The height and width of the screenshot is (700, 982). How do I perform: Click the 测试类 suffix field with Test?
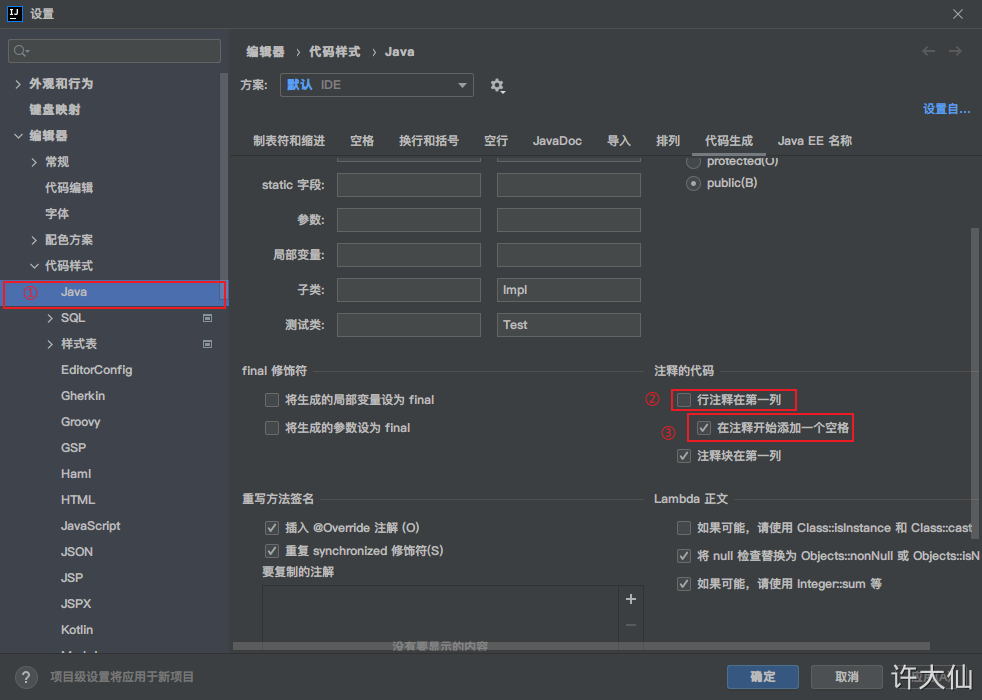tap(569, 325)
